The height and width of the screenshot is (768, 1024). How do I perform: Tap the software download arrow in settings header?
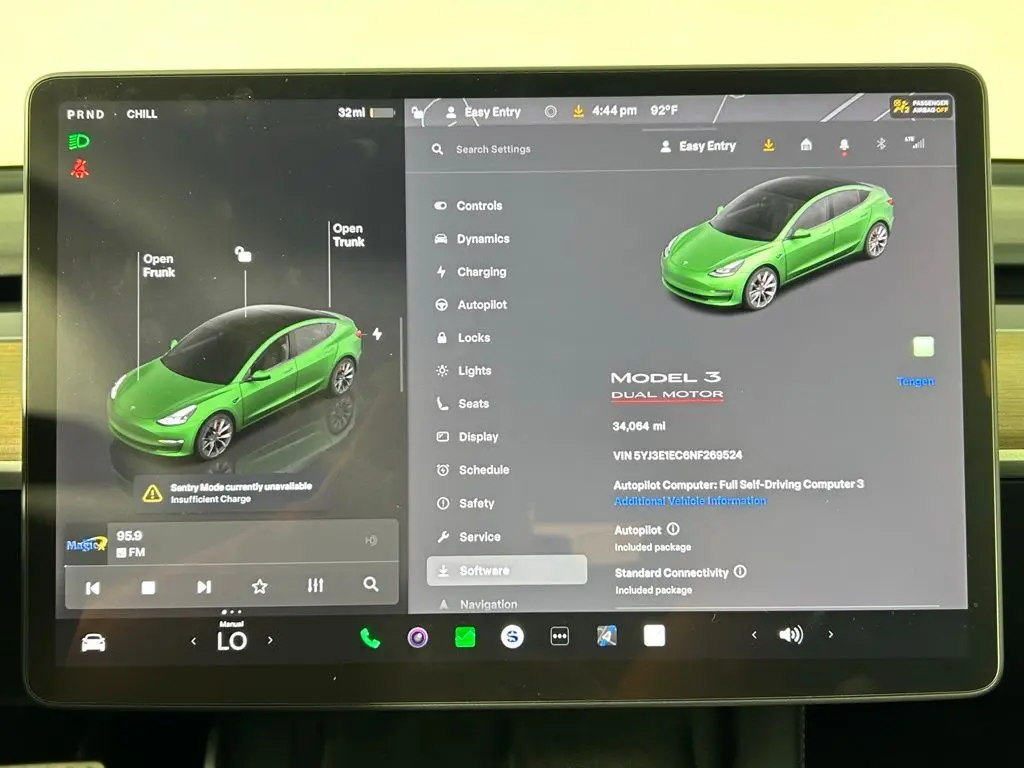[769, 145]
